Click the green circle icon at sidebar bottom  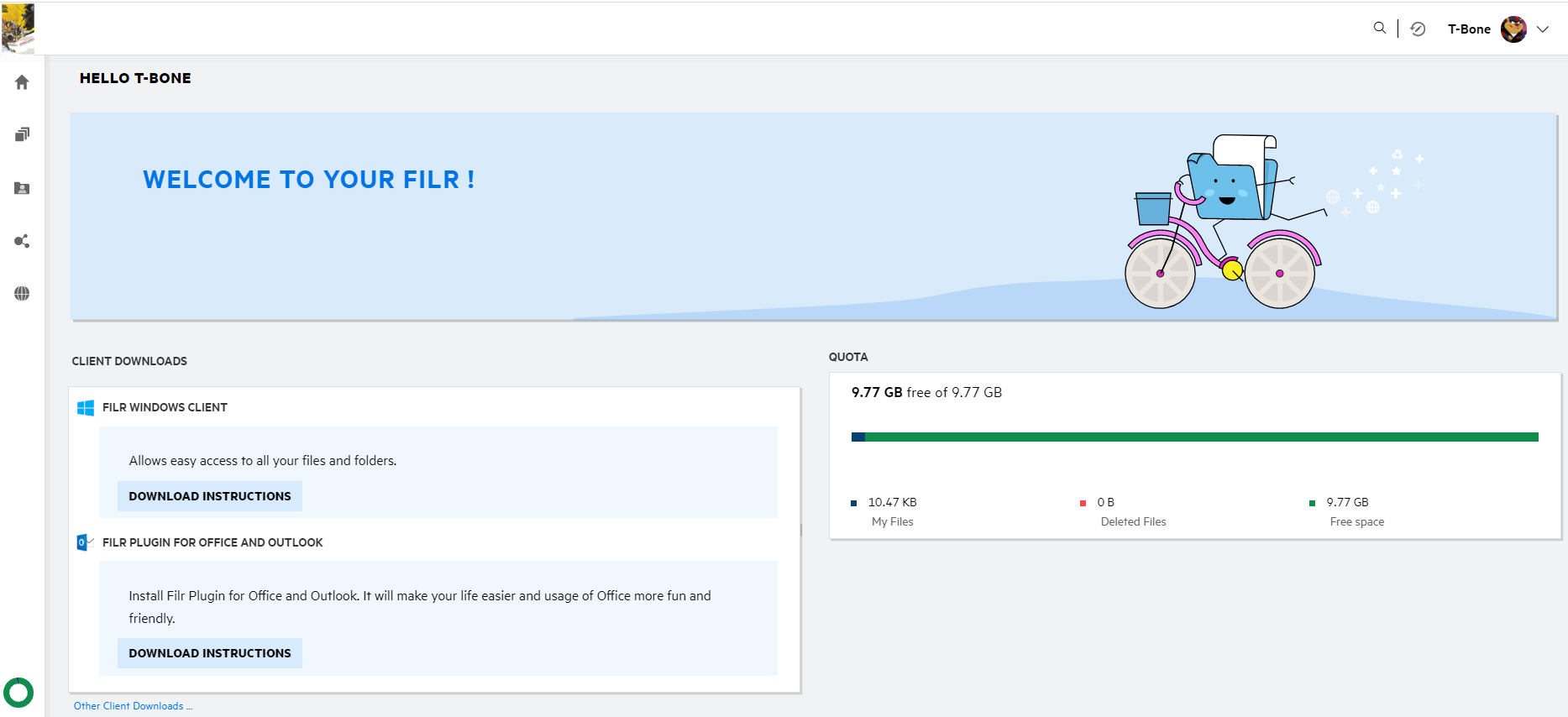[x=18, y=693]
